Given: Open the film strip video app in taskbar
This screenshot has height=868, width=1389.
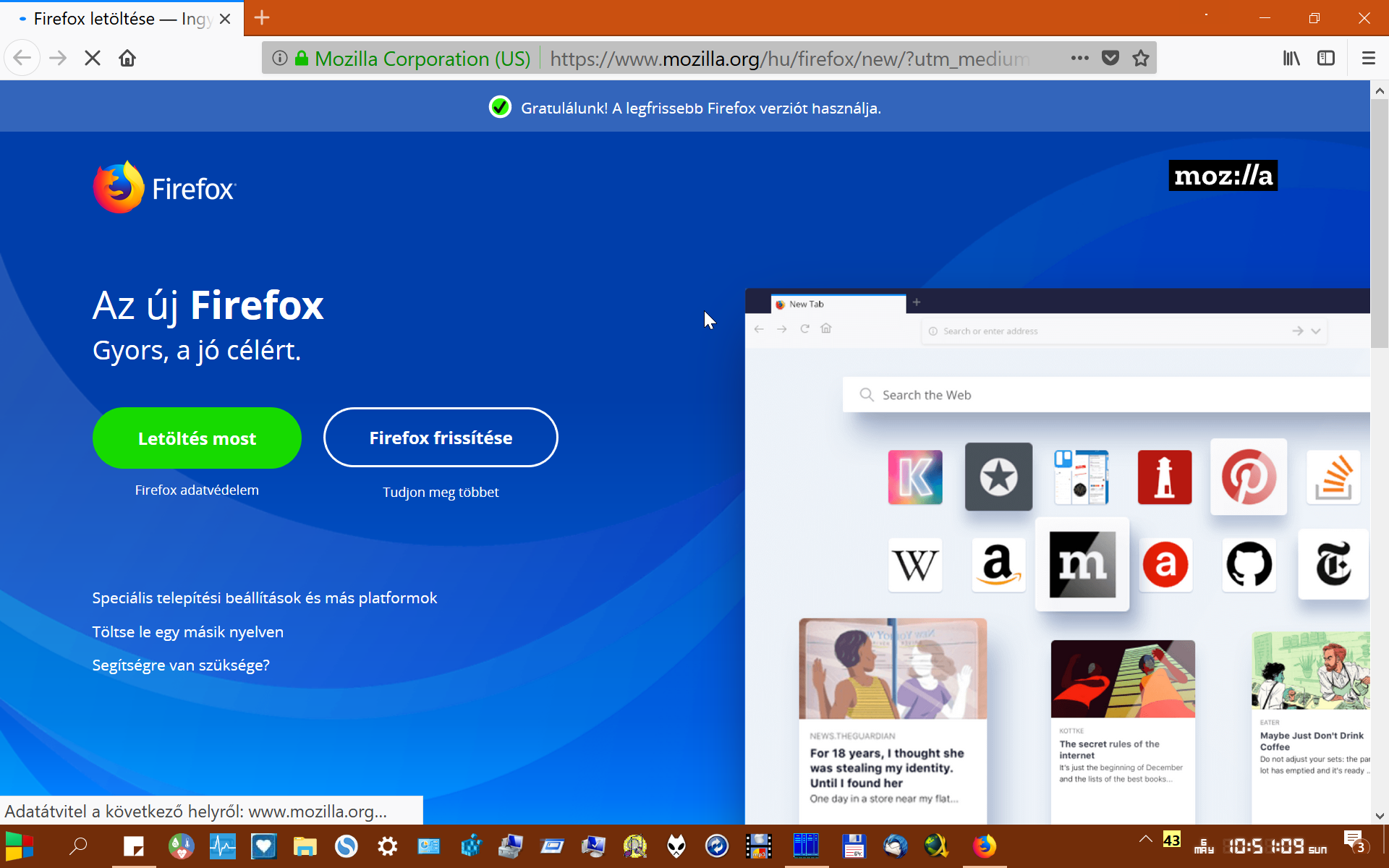Looking at the screenshot, I should point(759,846).
